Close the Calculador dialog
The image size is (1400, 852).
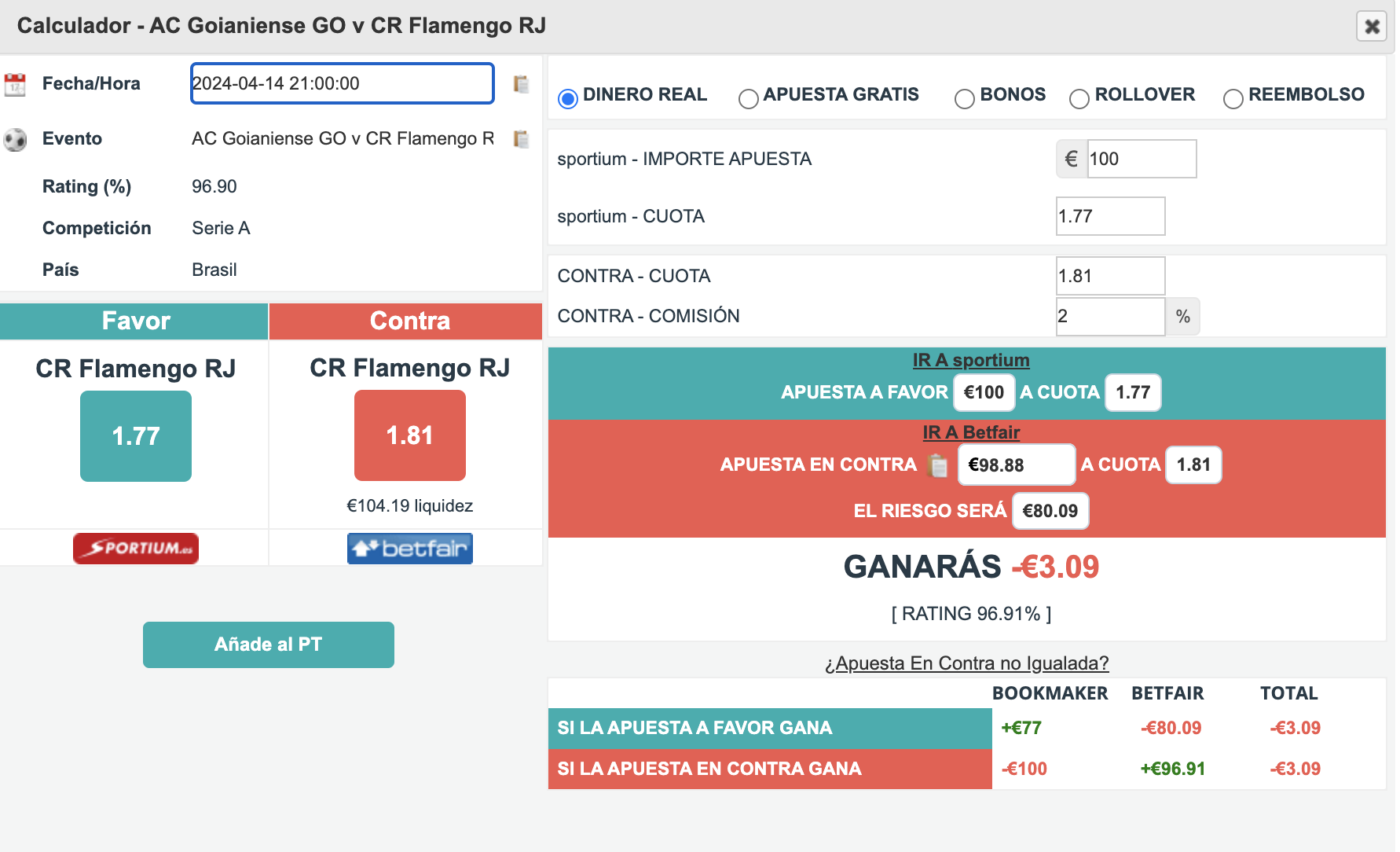[x=1372, y=27]
